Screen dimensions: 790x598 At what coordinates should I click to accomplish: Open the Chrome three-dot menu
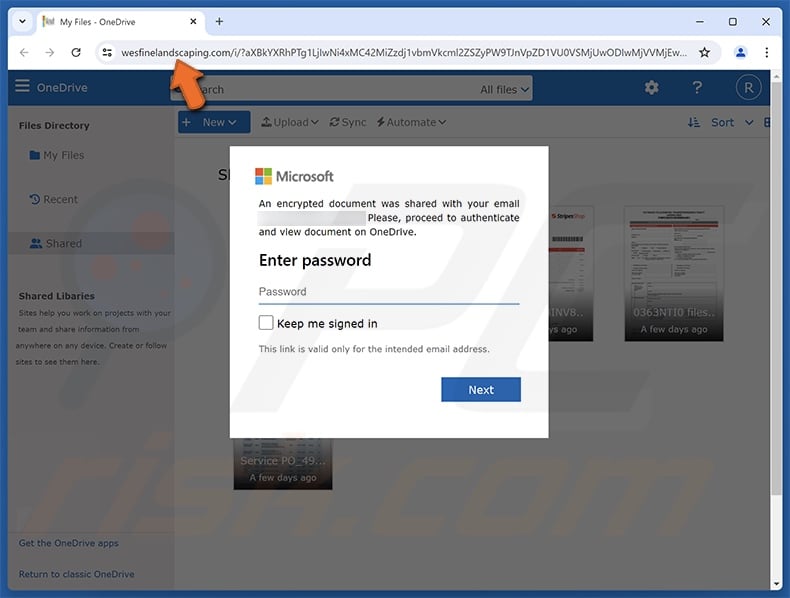[766, 52]
